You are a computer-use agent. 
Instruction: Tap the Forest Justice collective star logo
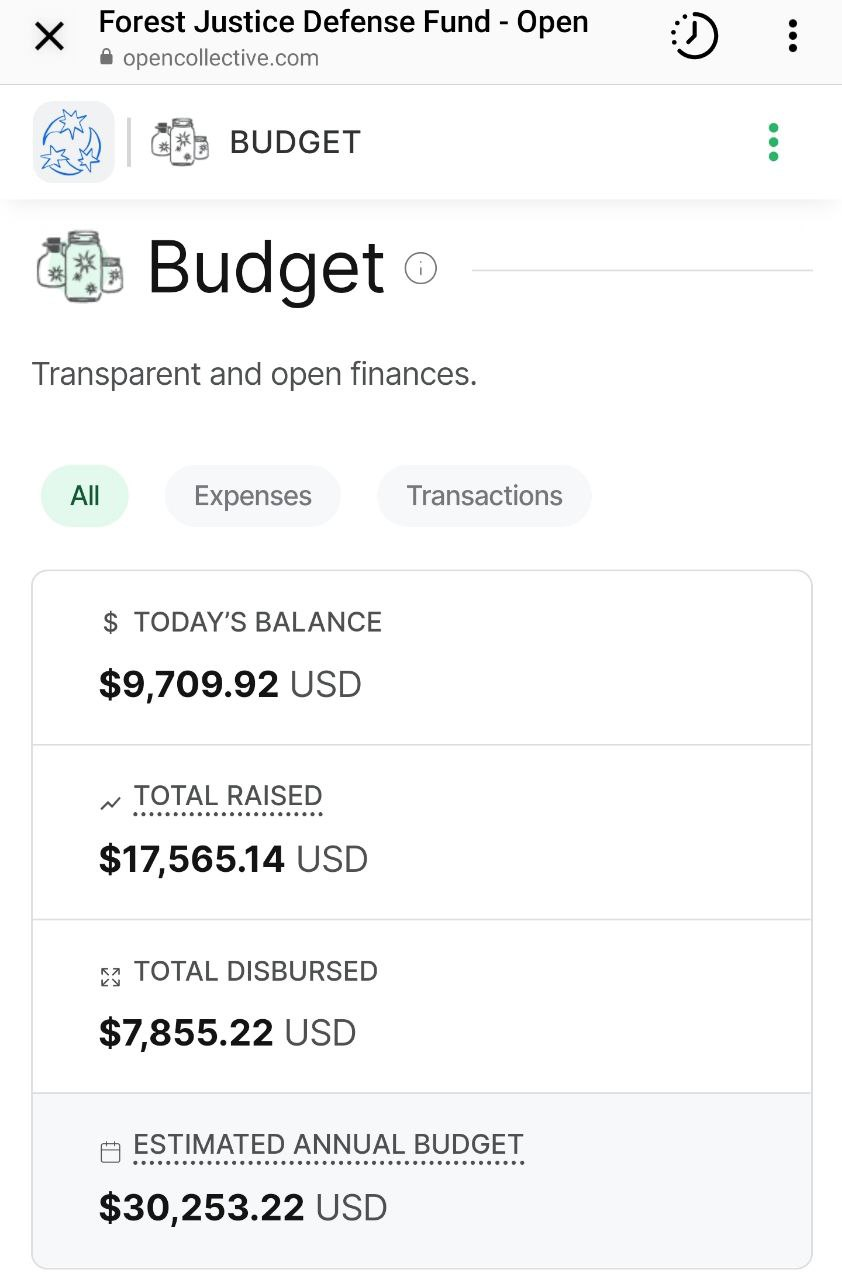click(74, 142)
